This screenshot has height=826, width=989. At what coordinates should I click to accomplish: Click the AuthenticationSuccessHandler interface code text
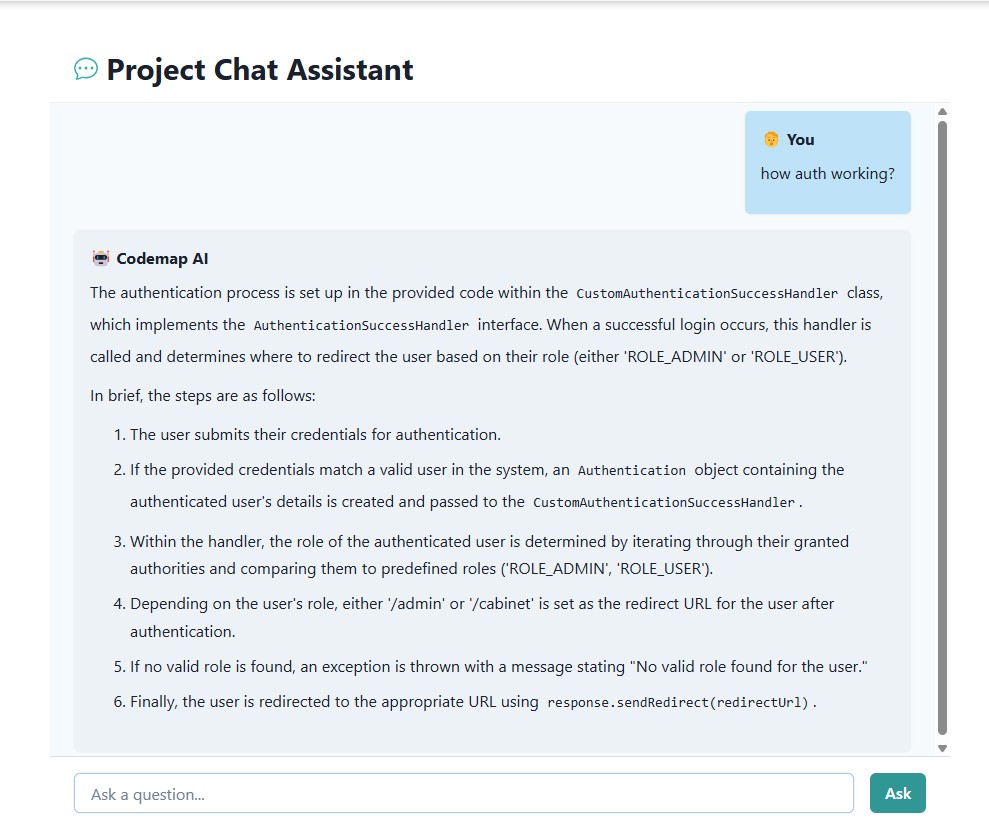pos(361,325)
